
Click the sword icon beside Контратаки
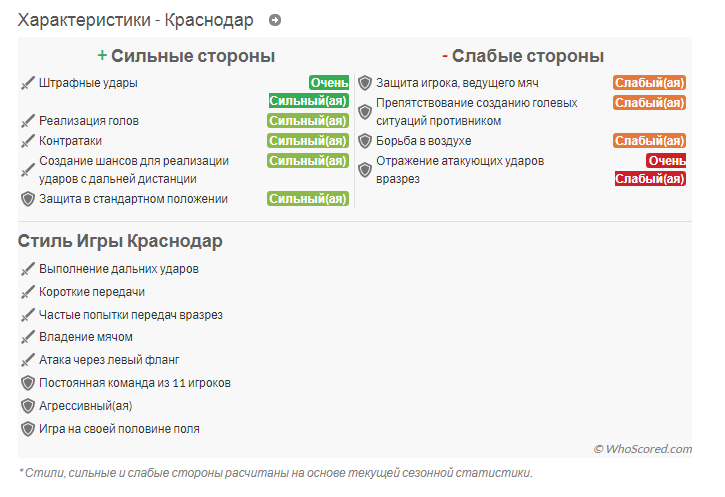coord(28,141)
